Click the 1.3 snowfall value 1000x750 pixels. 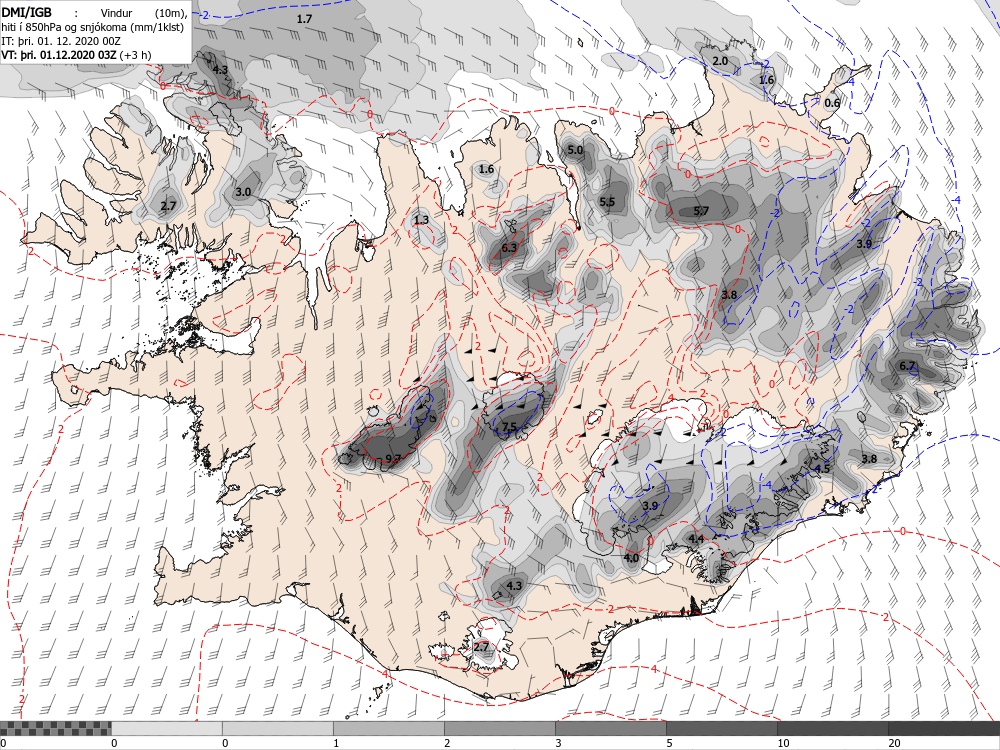(x=421, y=220)
